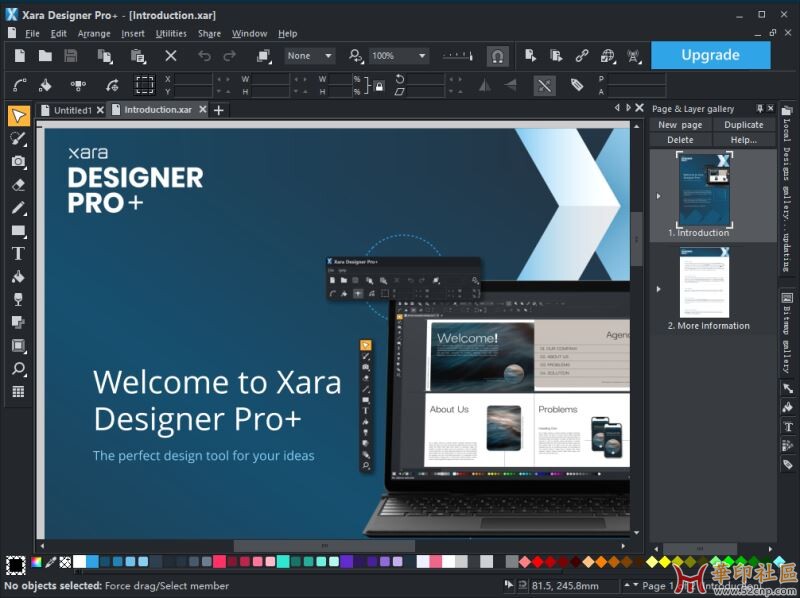This screenshot has height=598, width=800.
Task: Click Delete page button
Action: tap(680, 140)
